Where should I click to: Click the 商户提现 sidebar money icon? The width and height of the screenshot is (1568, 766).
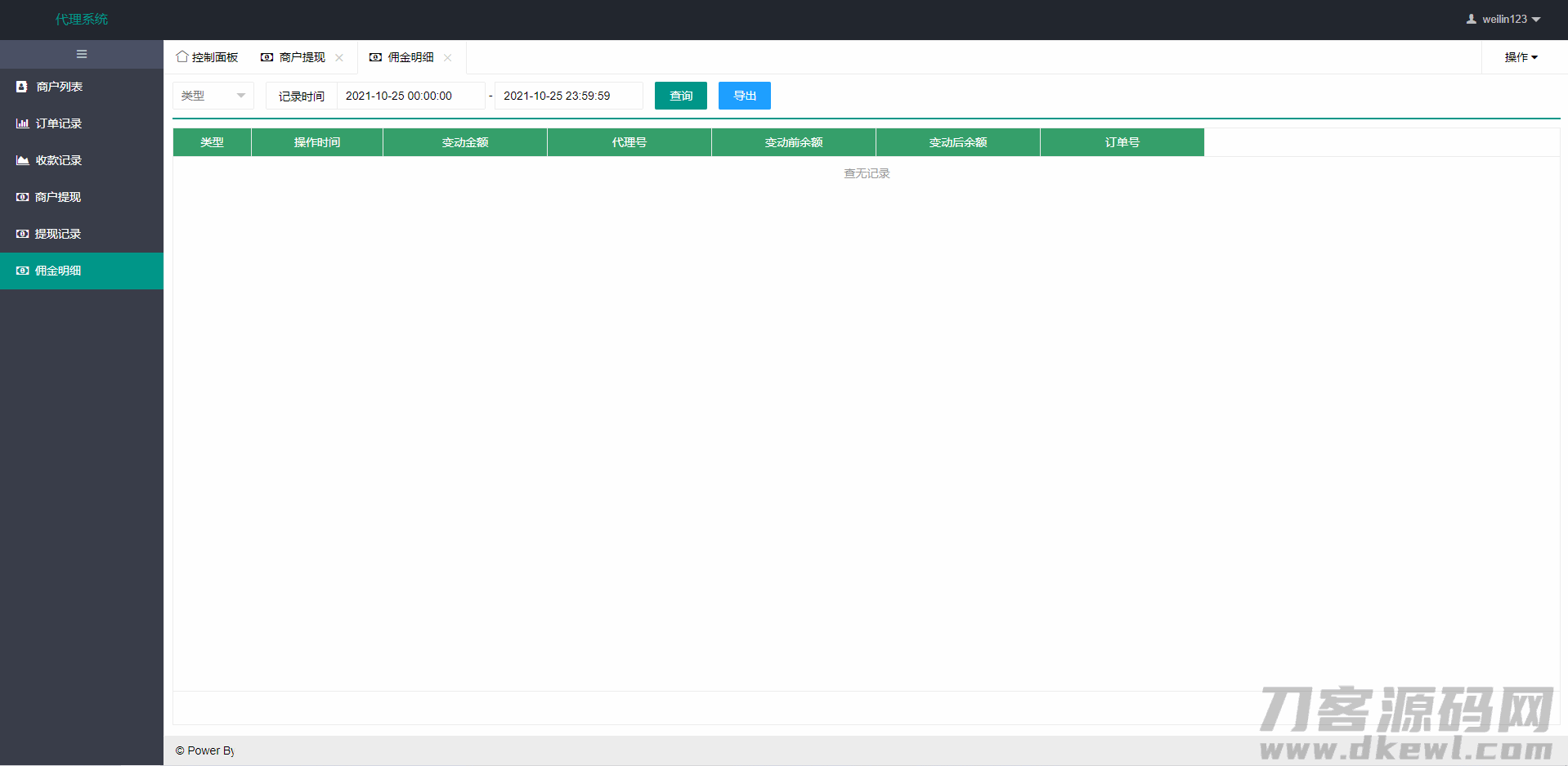[x=22, y=197]
